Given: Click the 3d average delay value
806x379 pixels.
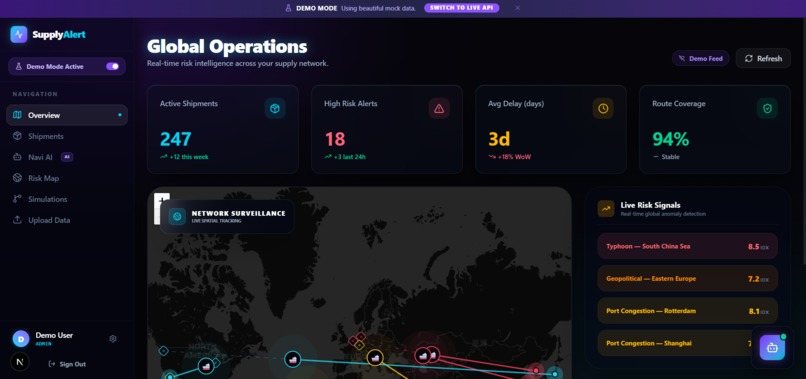Looking at the screenshot, I should (499, 139).
